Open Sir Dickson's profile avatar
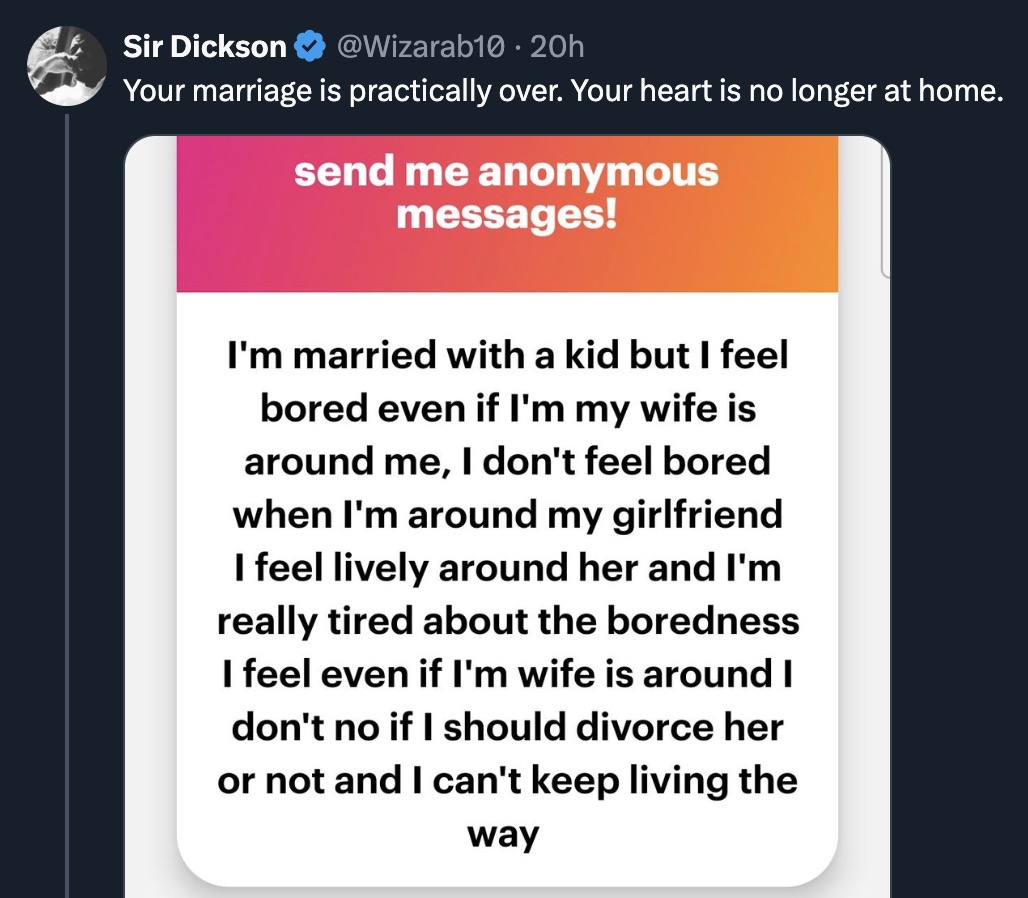1028x898 pixels. [x=65, y=65]
